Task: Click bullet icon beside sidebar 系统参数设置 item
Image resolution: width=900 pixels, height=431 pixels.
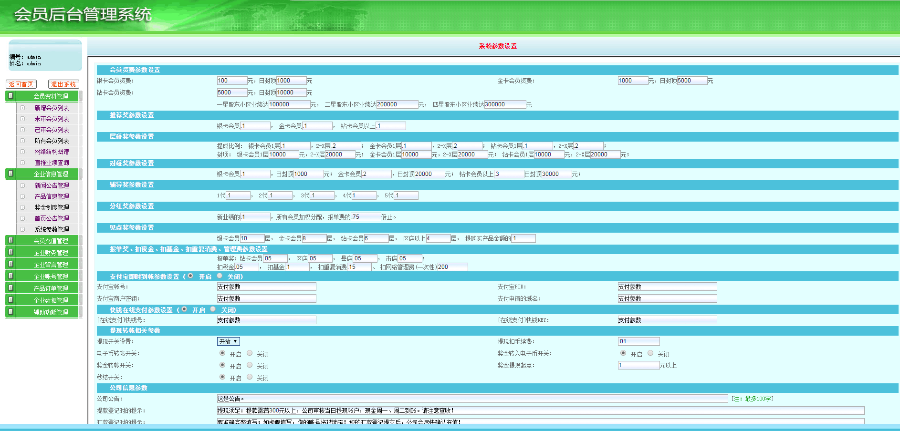Action: pos(23,228)
